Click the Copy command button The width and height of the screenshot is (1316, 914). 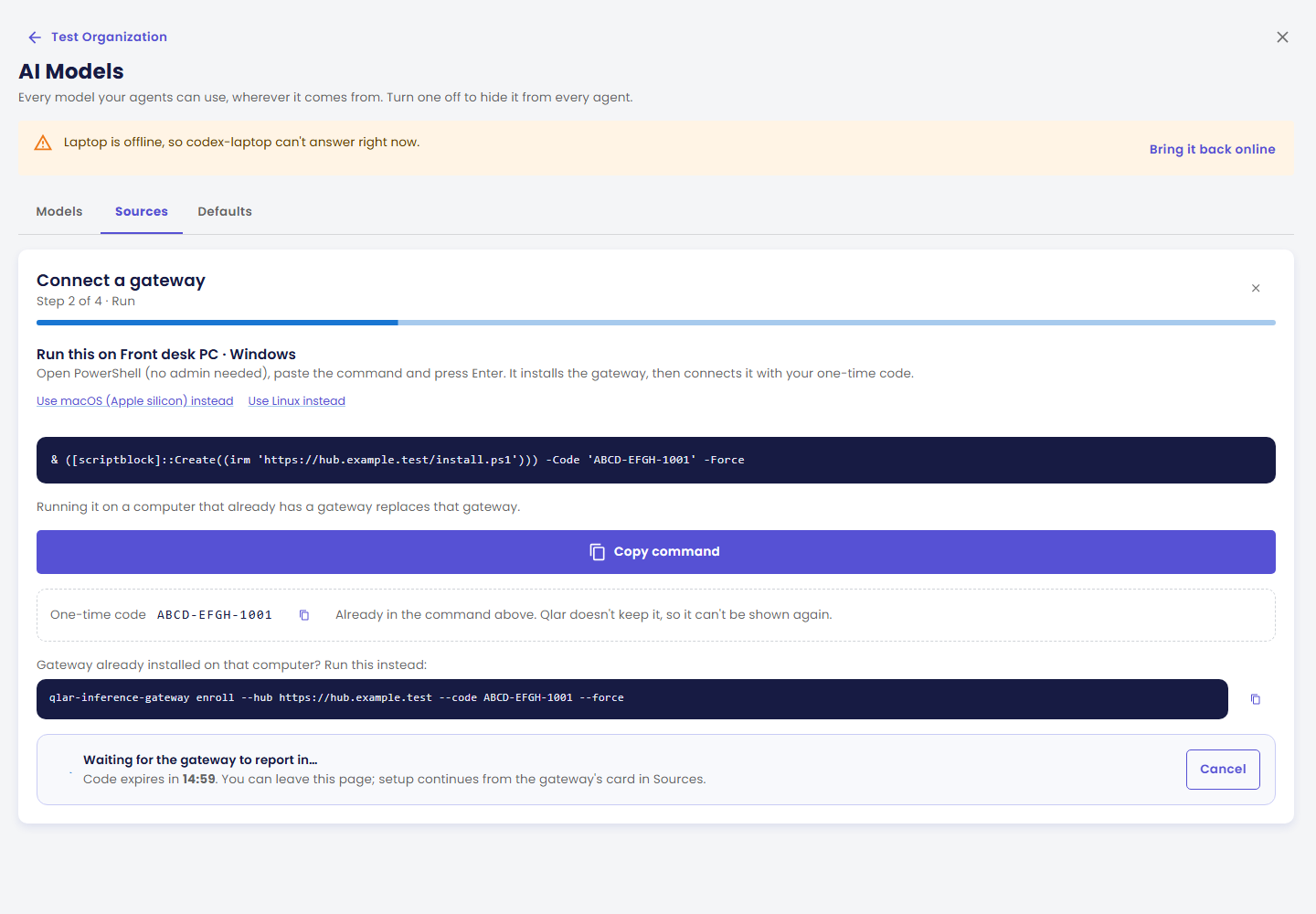[x=656, y=552]
